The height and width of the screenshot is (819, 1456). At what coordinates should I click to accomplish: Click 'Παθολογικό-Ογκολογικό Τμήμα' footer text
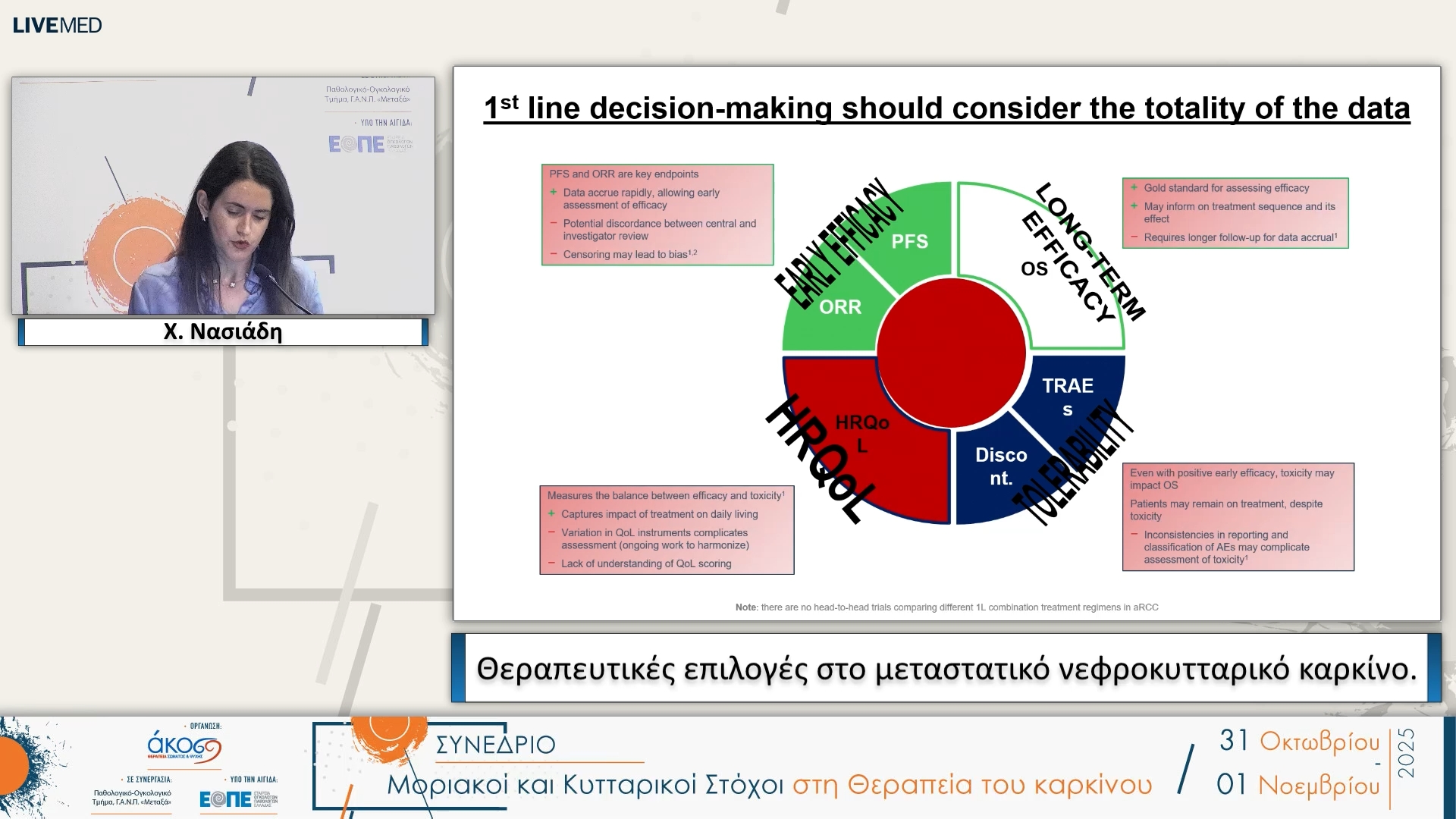pyautogui.click(x=132, y=797)
